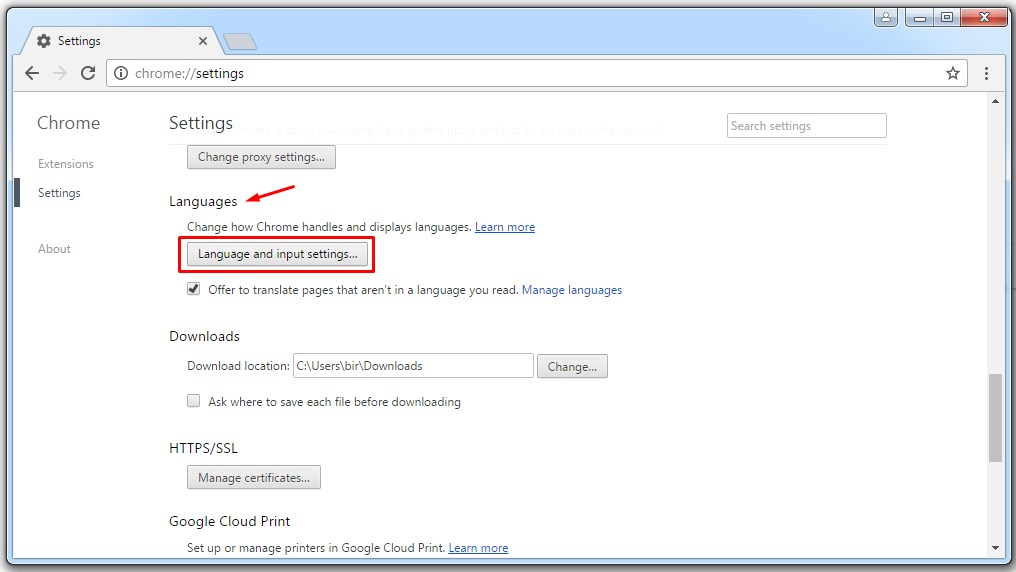Open the Chrome three-dot menu
Screen dimensions: 1016x572
(986, 73)
